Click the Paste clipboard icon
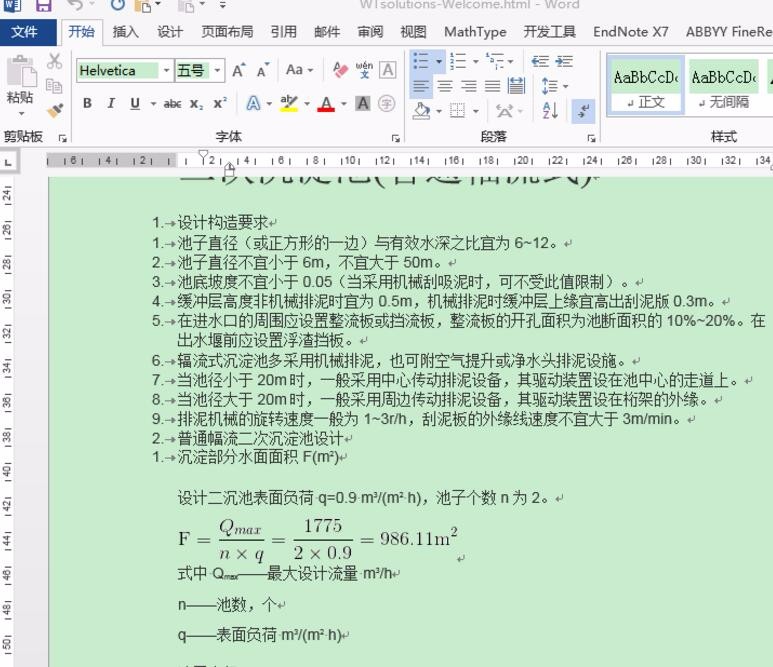This screenshot has height=667, width=773. point(21,72)
